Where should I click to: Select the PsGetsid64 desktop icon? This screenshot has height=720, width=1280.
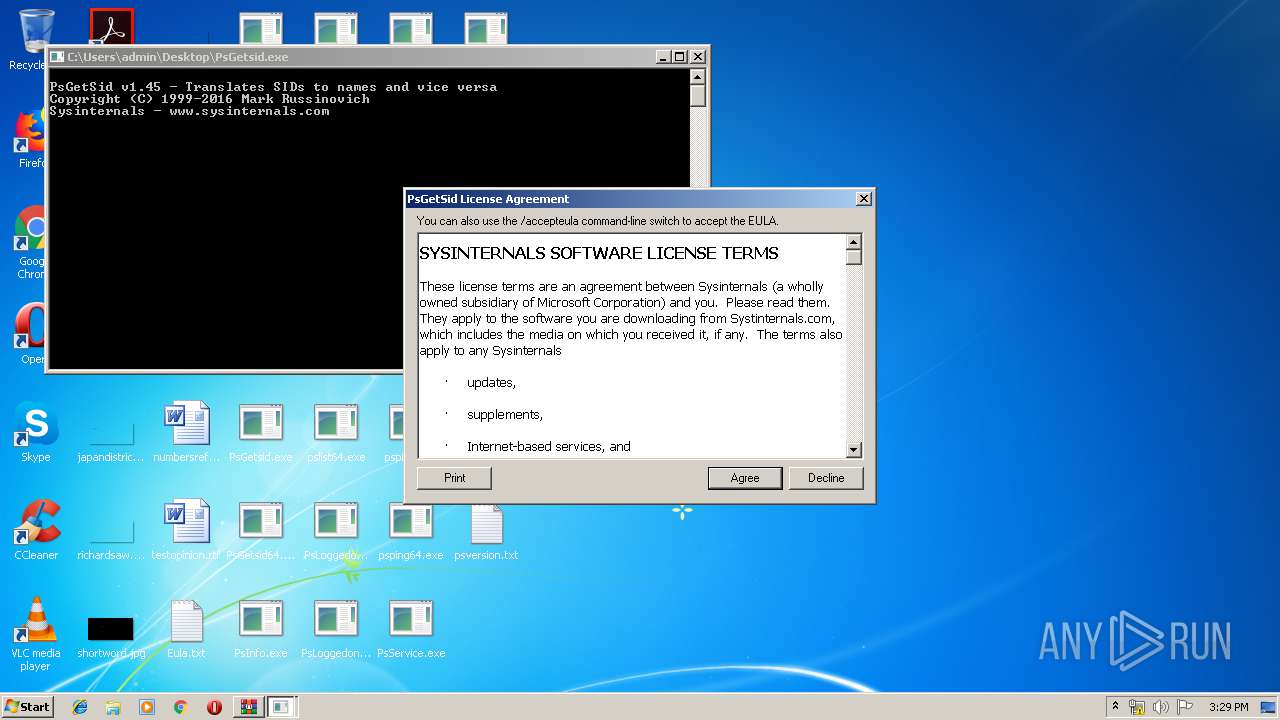(261, 530)
